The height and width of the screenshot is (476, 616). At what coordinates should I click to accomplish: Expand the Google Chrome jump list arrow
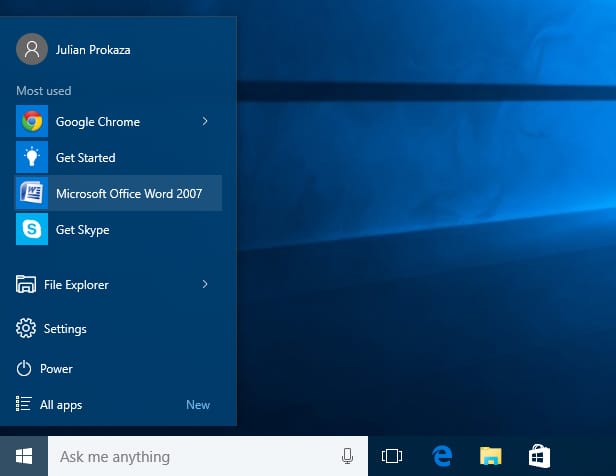205,121
